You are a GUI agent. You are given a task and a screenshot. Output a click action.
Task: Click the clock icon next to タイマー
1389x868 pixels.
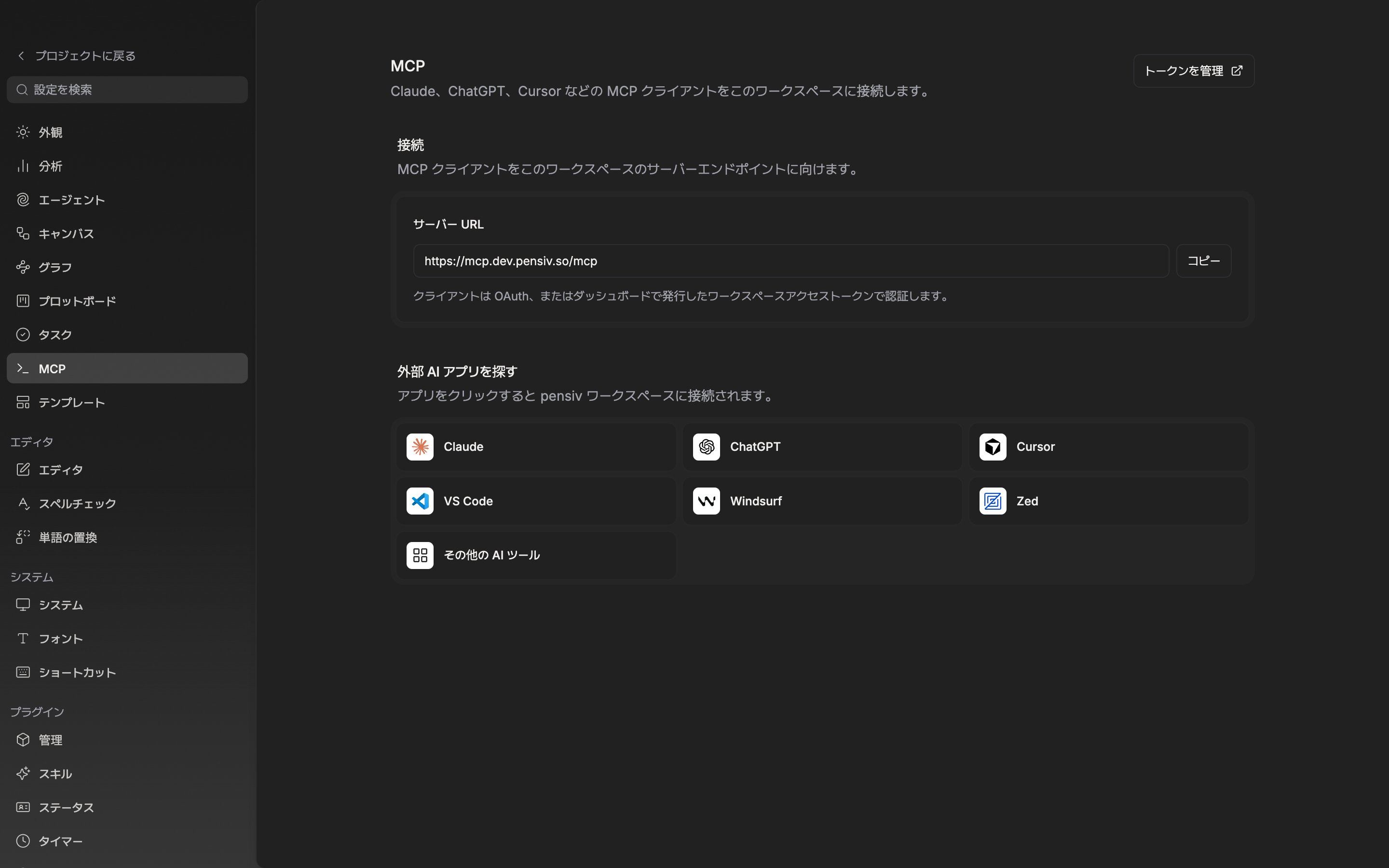(23, 841)
